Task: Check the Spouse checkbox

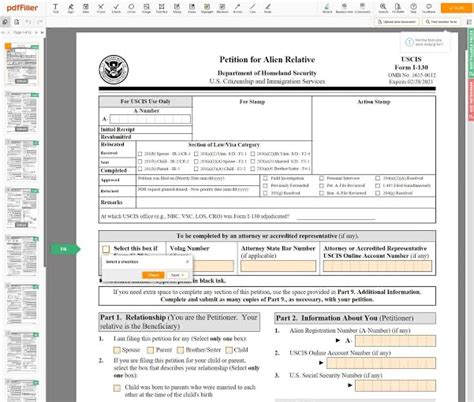Action: [x=117, y=350]
